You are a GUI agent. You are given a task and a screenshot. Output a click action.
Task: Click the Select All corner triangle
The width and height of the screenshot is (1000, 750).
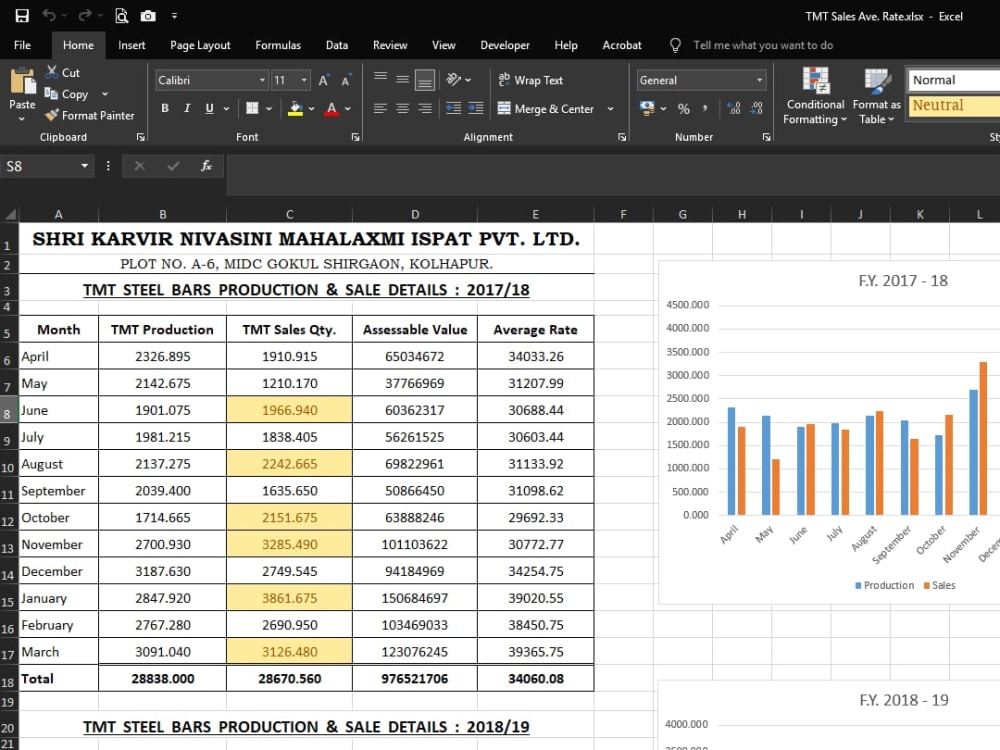[x=10, y=214]
